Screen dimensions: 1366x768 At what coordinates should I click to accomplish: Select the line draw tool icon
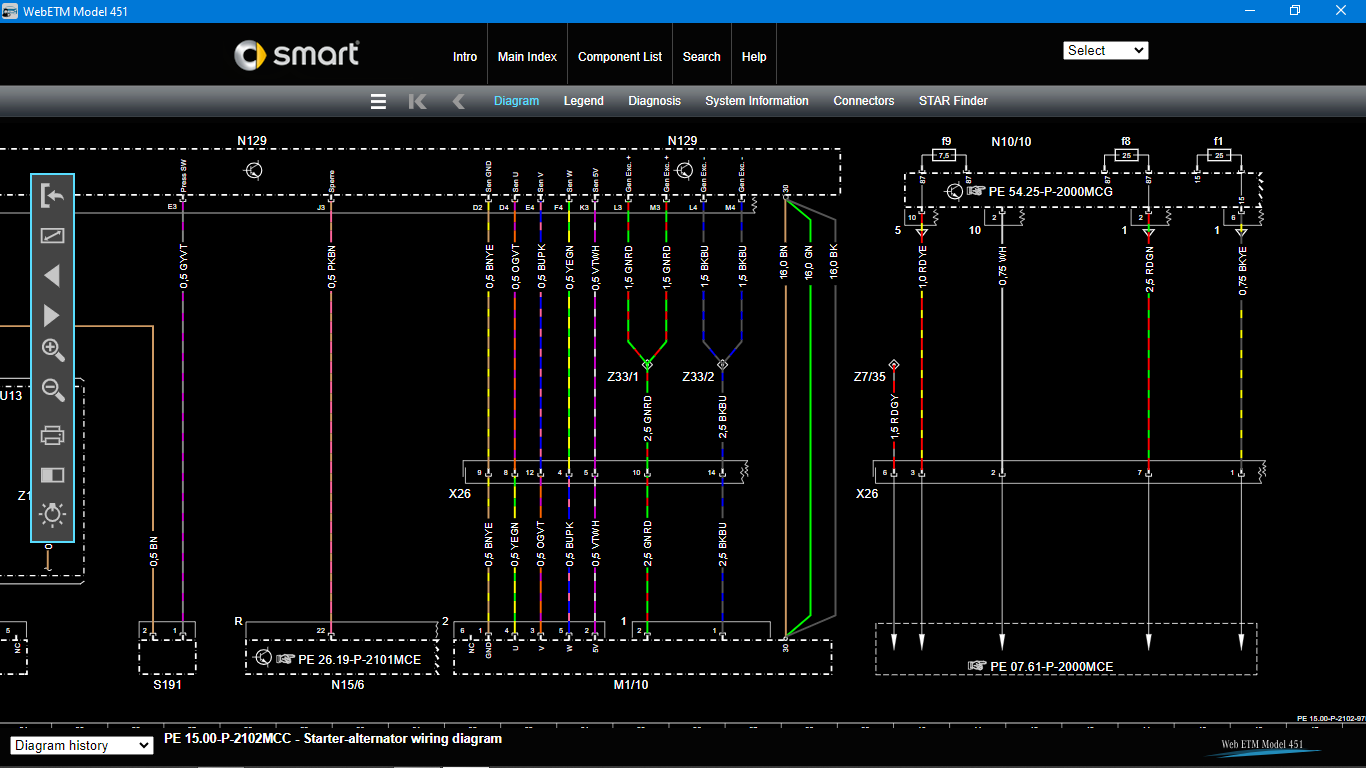[x=52, y=236]
